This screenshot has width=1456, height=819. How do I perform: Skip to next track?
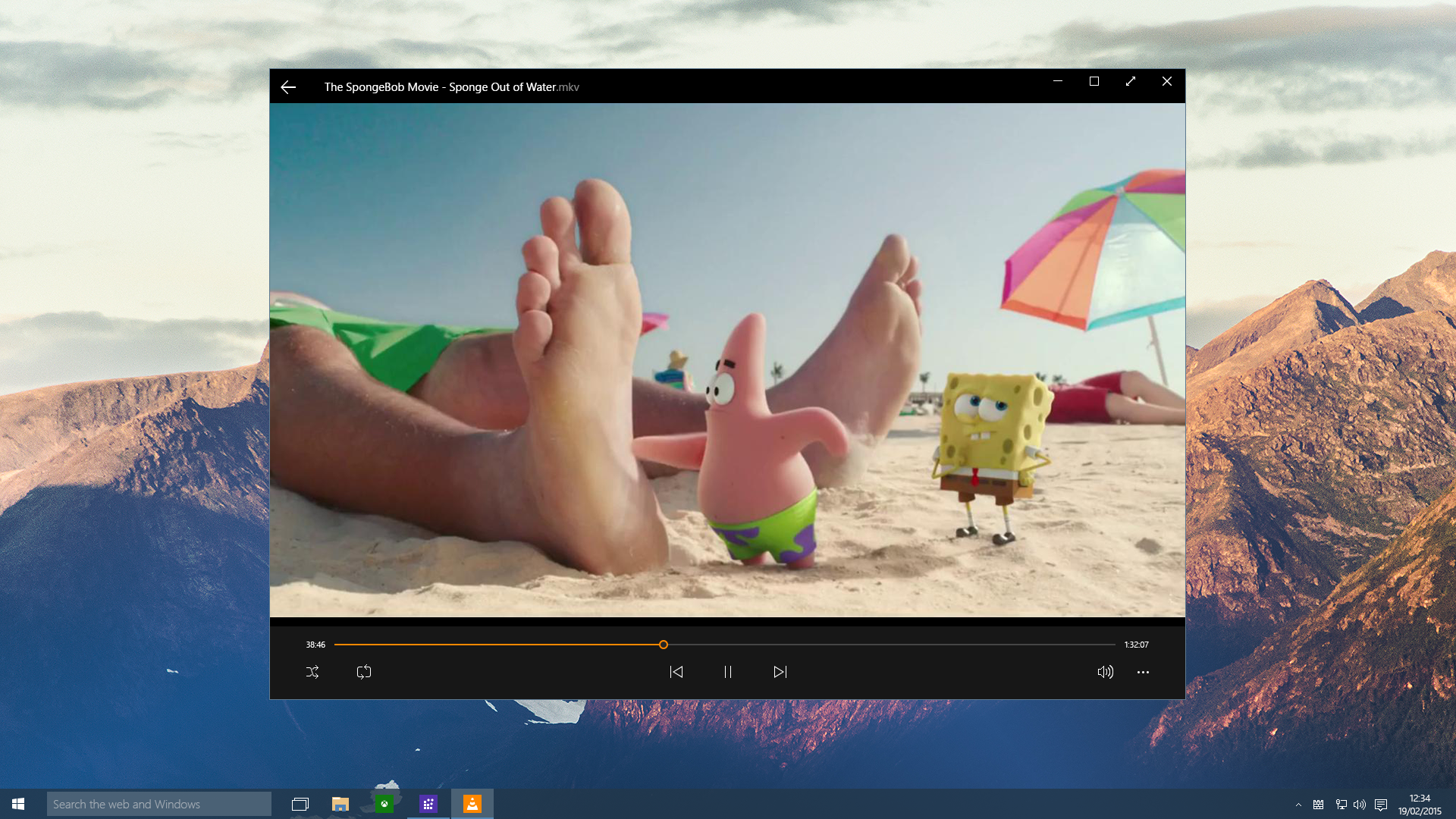click(780, 672)
